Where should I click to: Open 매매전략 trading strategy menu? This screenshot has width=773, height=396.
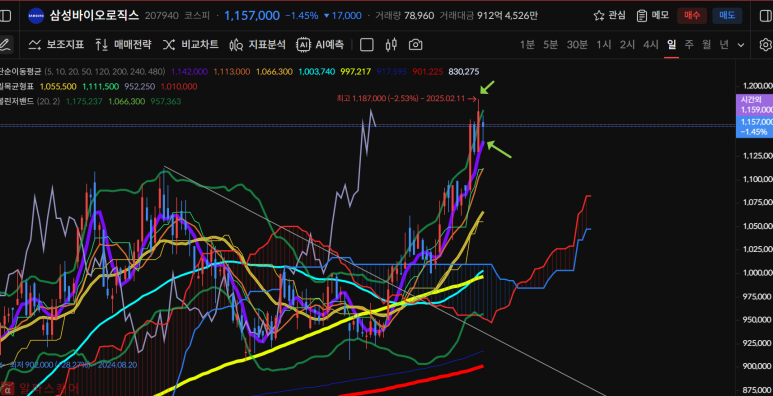point(123,45)
